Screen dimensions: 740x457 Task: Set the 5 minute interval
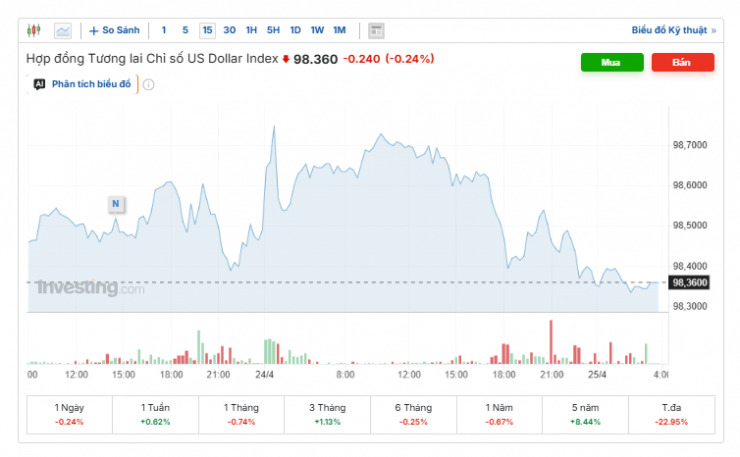click(x=185, y=30)
